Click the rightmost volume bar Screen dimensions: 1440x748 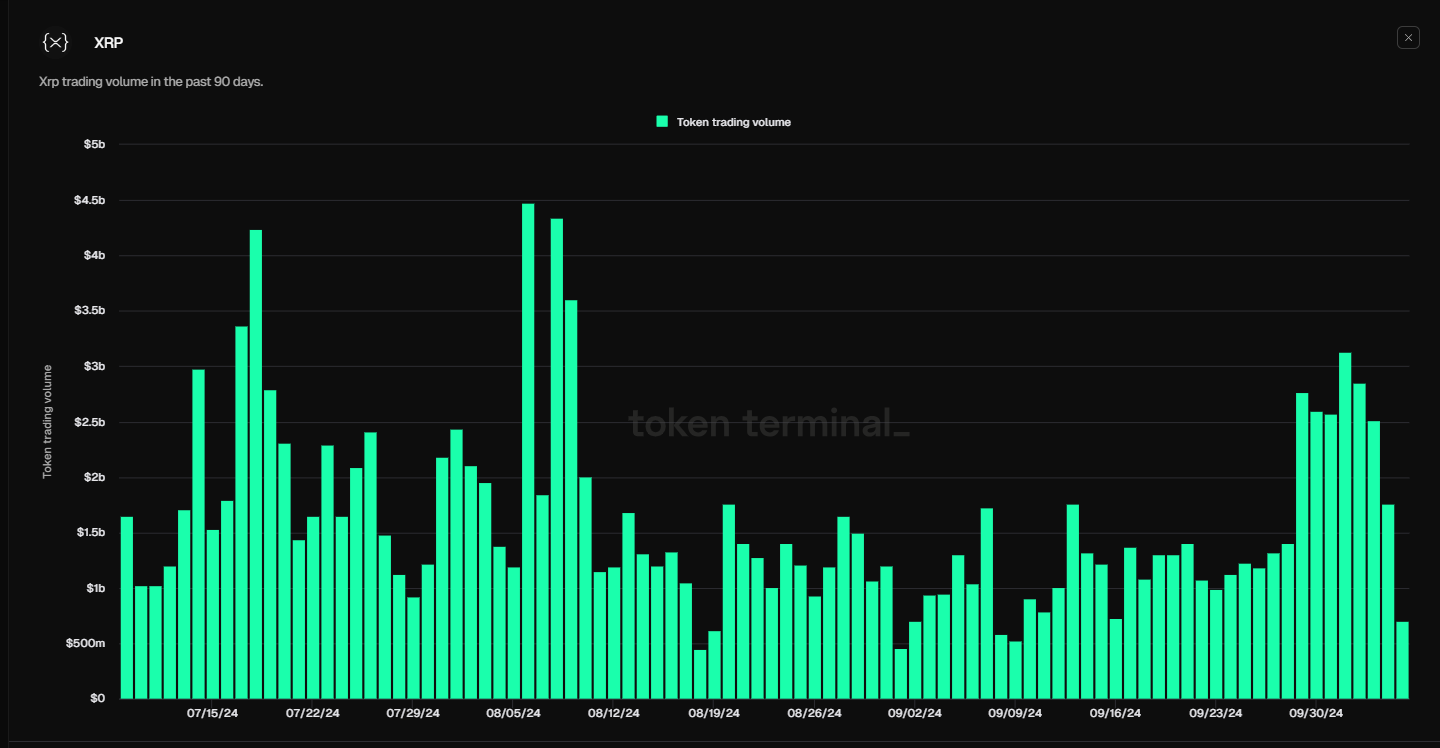coord(1402,660)
